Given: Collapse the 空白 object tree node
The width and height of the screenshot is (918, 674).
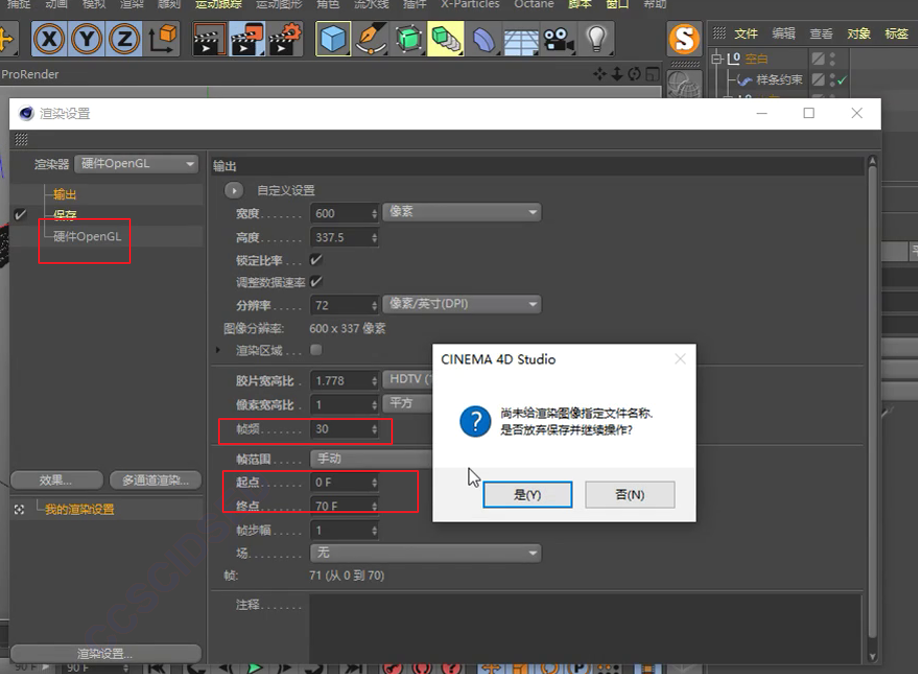Looking at the screenshot, I should point(717,59).
